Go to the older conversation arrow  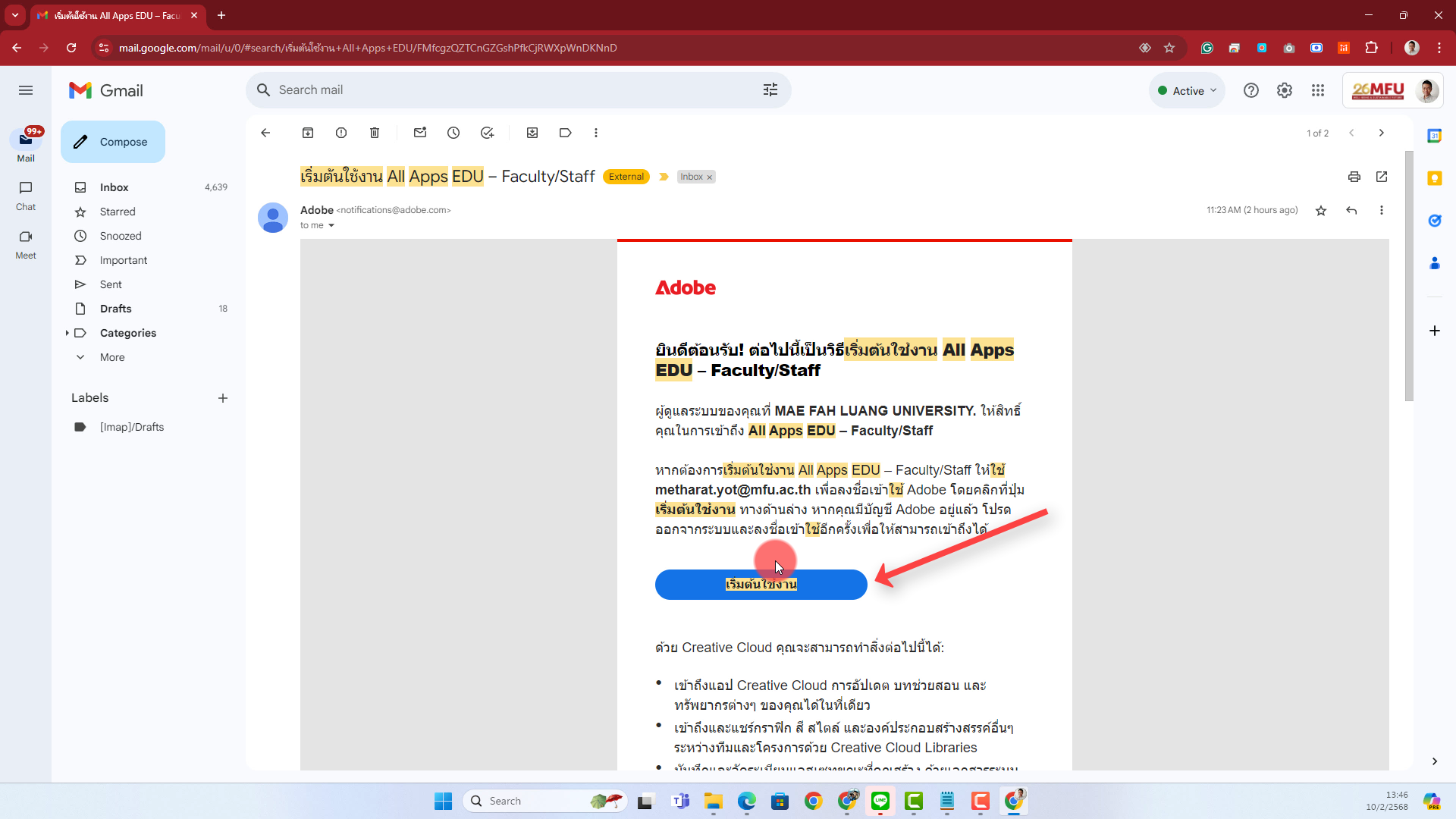(1382, 133)
